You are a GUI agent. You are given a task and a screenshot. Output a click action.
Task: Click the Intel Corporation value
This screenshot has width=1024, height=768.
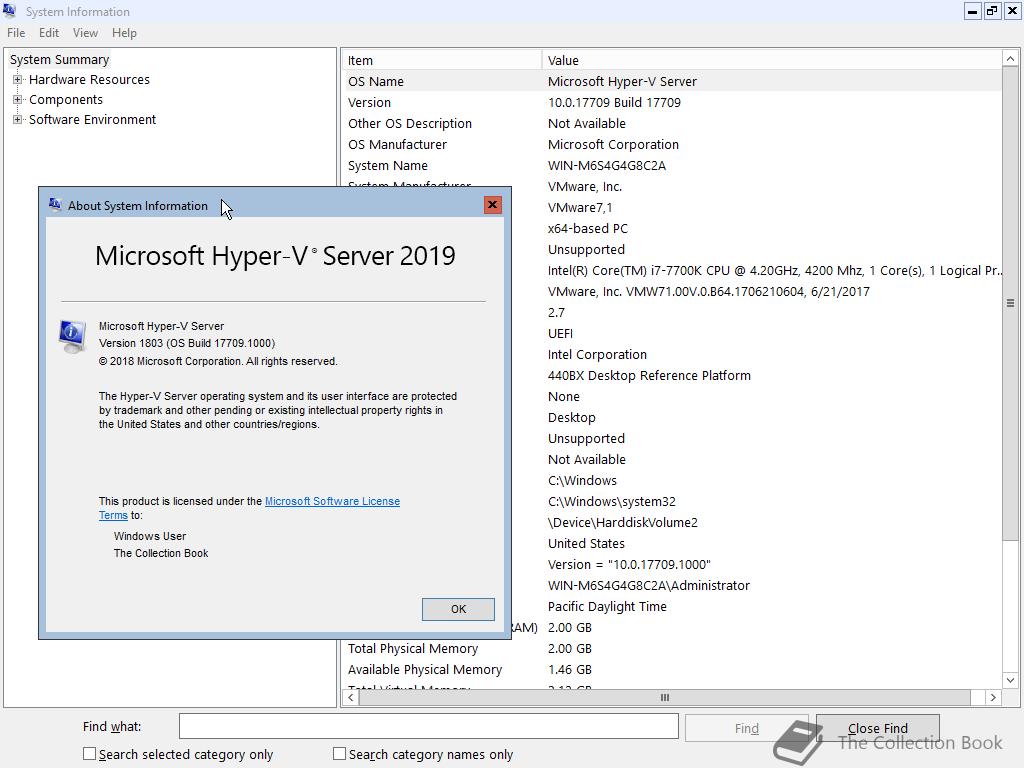(597, 355)
